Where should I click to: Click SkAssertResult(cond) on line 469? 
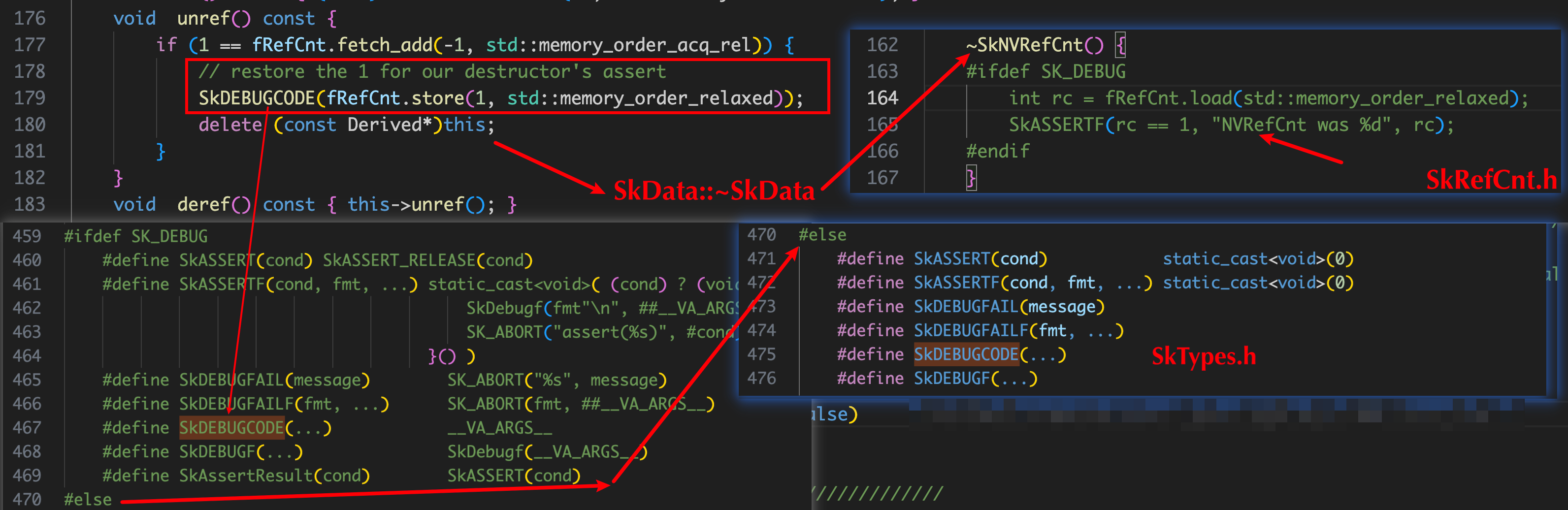[274, 476]
